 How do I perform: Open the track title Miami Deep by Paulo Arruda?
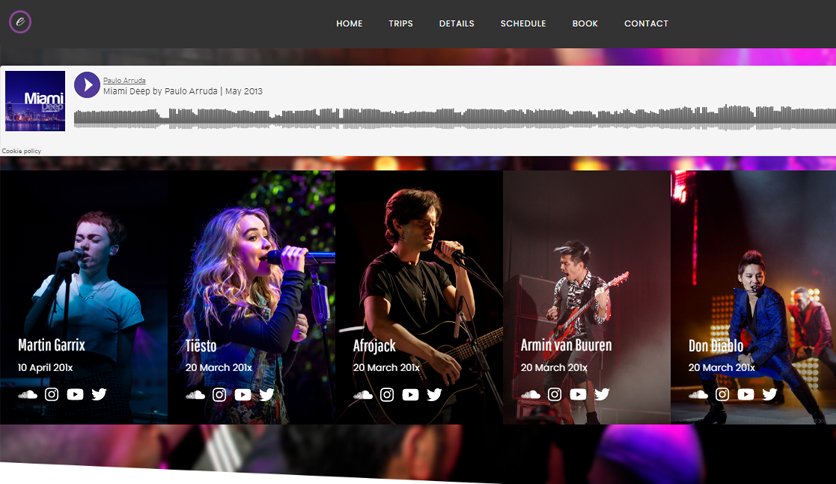[182, 91]
